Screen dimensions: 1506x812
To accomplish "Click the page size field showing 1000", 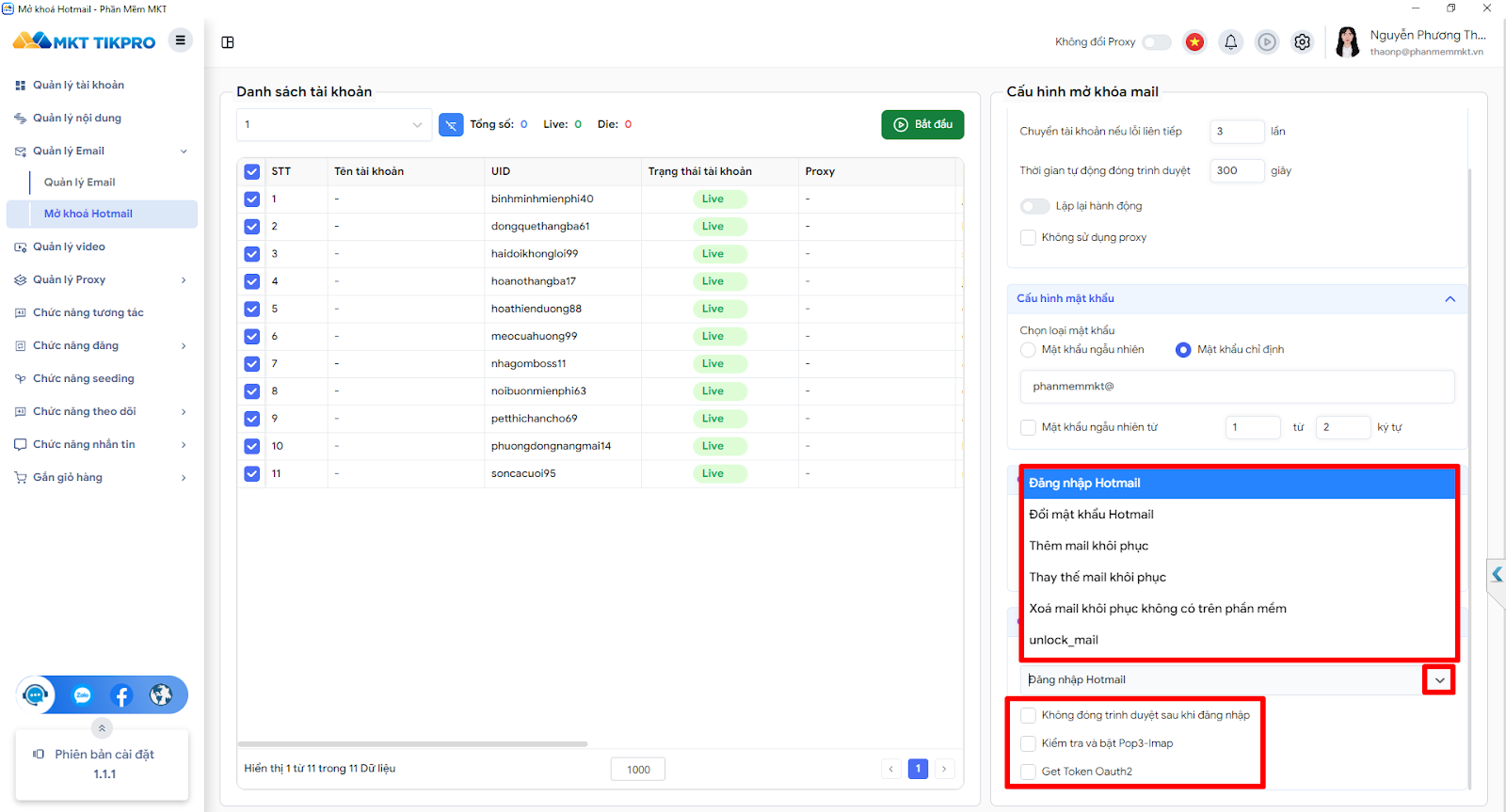I will 638,770.
